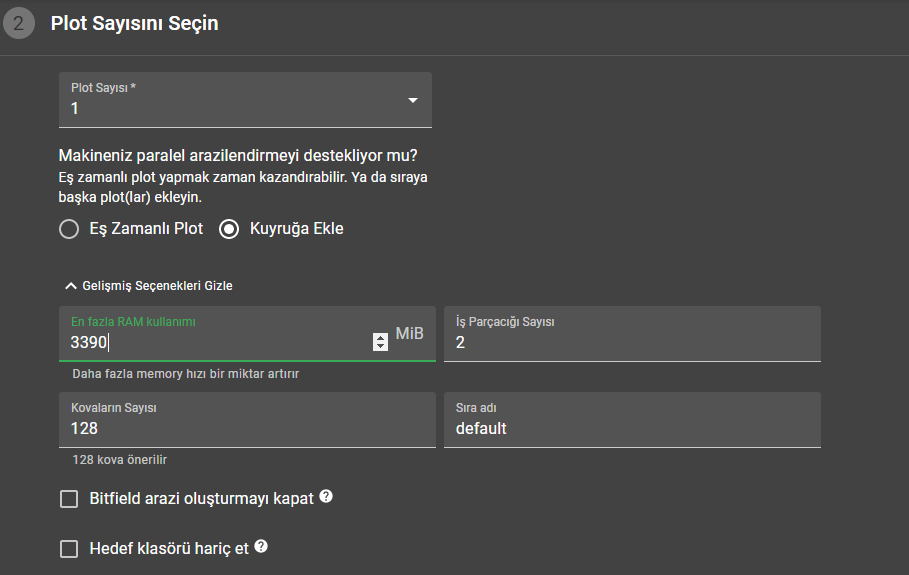Click the İş Parçacığı Sayısı input
The width and height of the screenshot is (909, 575).
click(632, 342)
